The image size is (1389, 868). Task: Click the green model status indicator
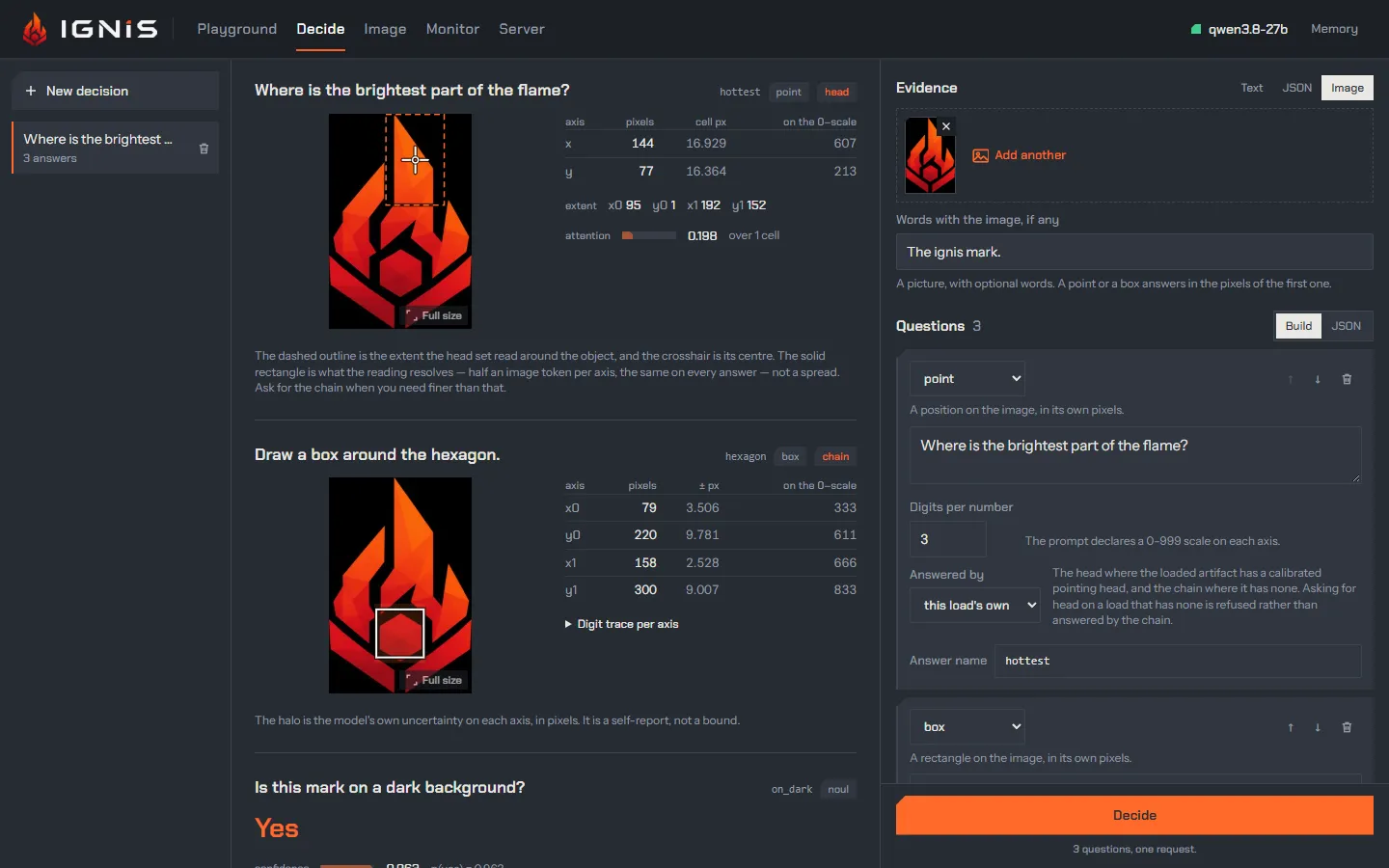pyautogui.click(x=1196, y=29)
